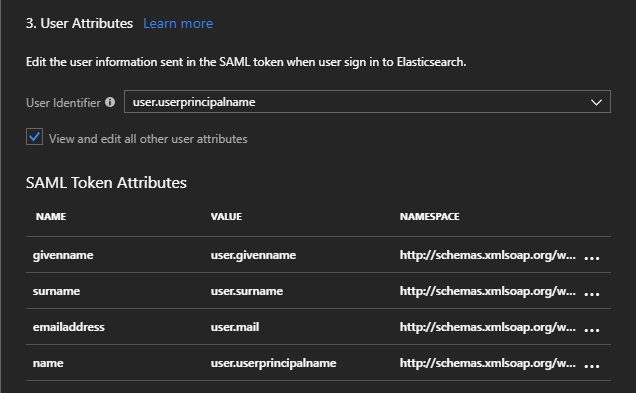Click the NAME column header
The height and width of the screenshot is (393, 636).
click(51, 217)
